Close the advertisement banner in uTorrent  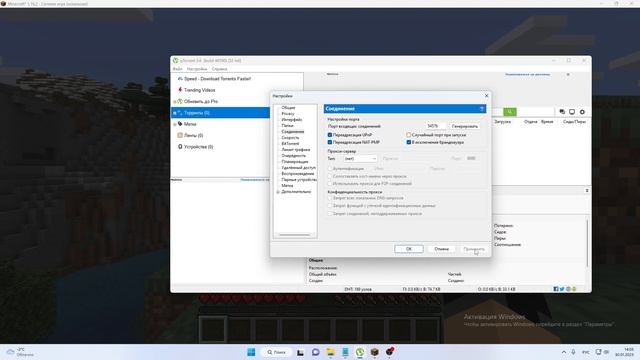568,74
